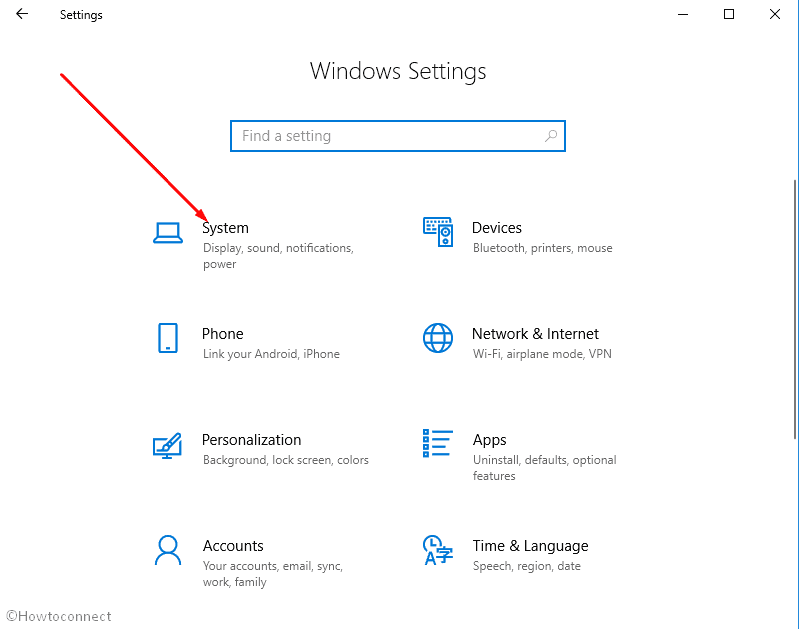799x629 pixels.
Task: Open Apps settings title
Action: 490,440
